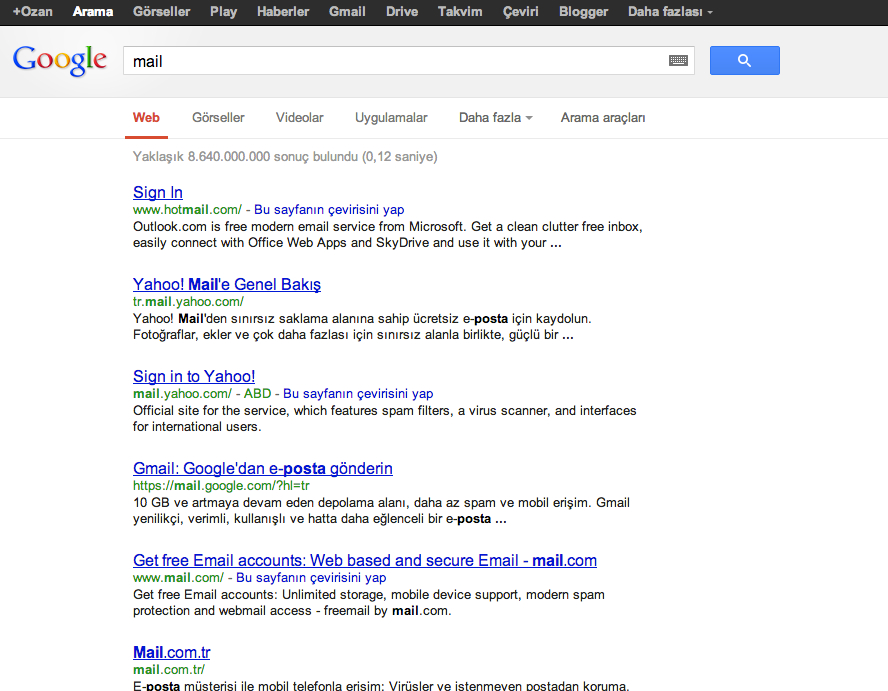Open 'Yahoo! Mail'e Genel Bakış' result
The image size is (888, 691).
[227, 284]
